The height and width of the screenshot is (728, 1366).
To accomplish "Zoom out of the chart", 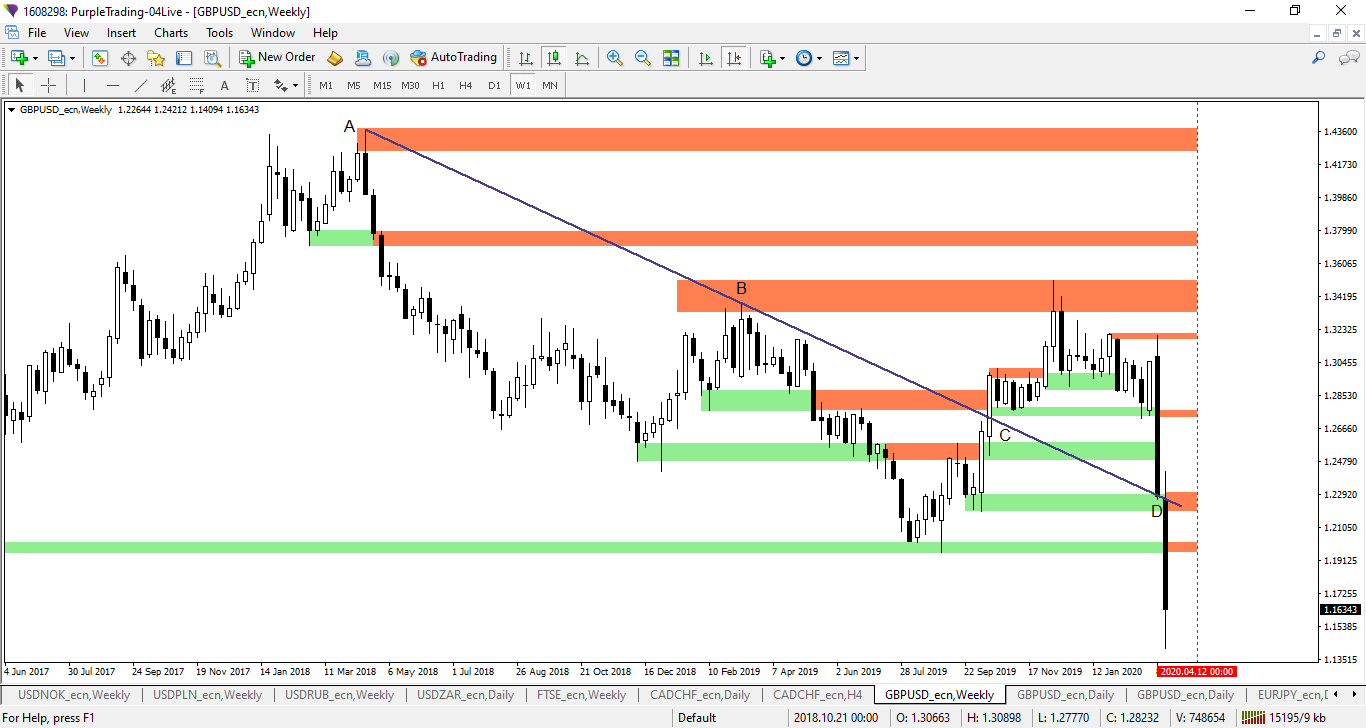I will tap(643, 58).
